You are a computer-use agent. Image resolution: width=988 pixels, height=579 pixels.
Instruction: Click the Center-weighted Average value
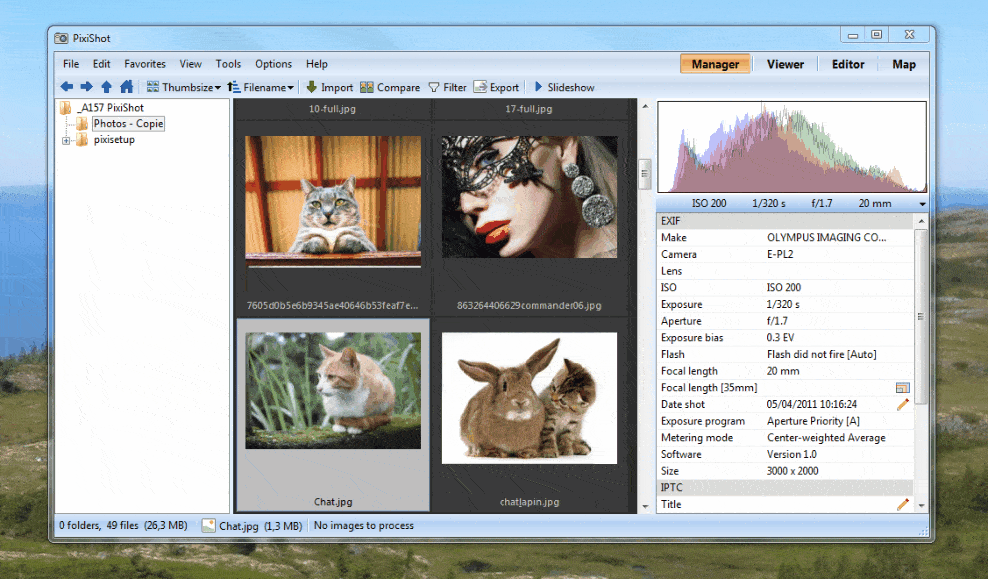pos(826,438)
